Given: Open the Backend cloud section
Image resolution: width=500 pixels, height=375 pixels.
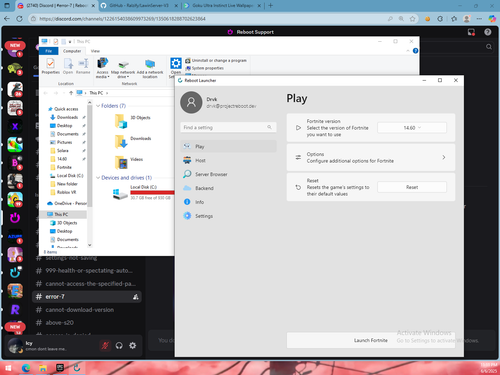Looking at the screenshot, I should 228,188.
